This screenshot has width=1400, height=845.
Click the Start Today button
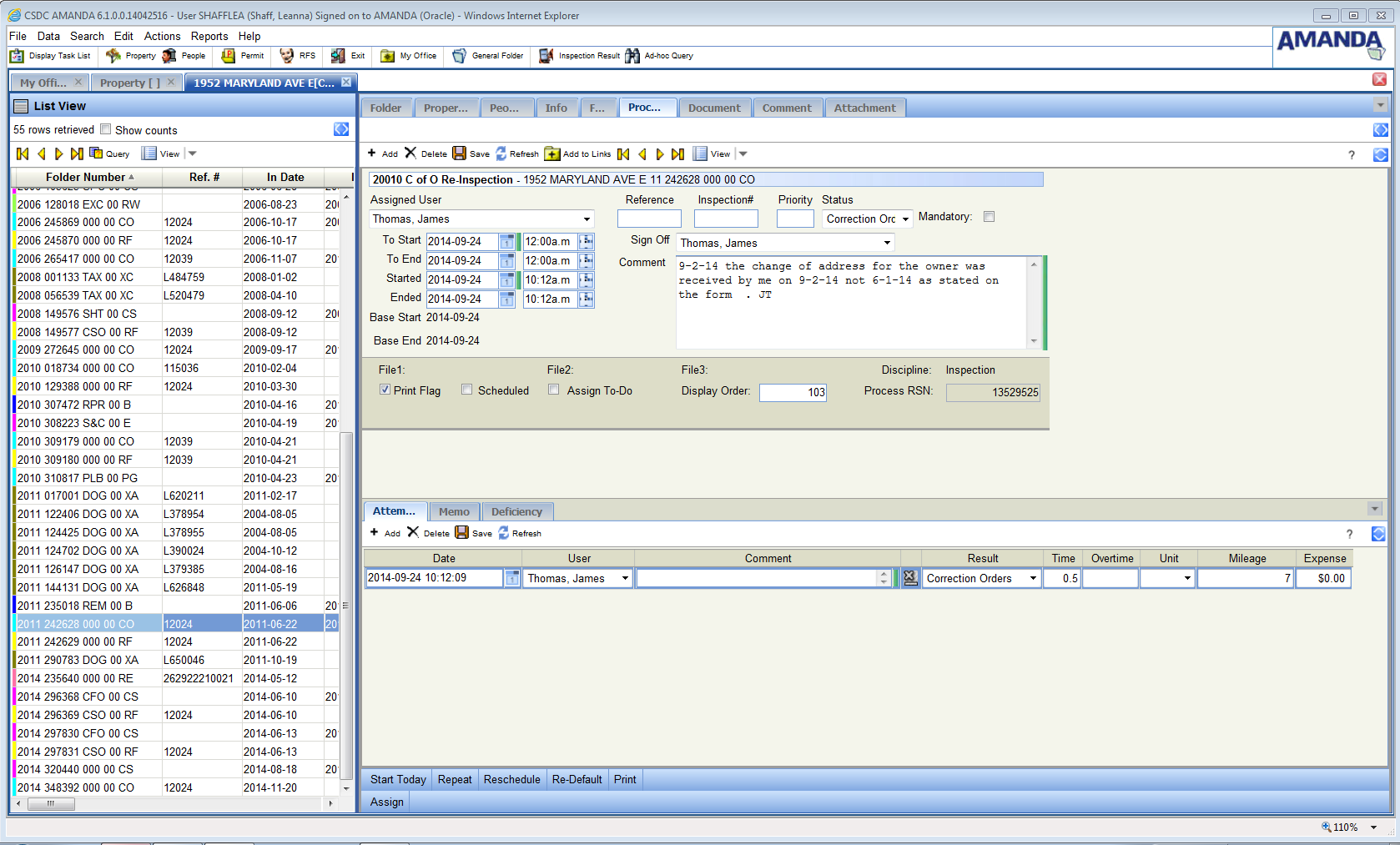tap(398, 779)
